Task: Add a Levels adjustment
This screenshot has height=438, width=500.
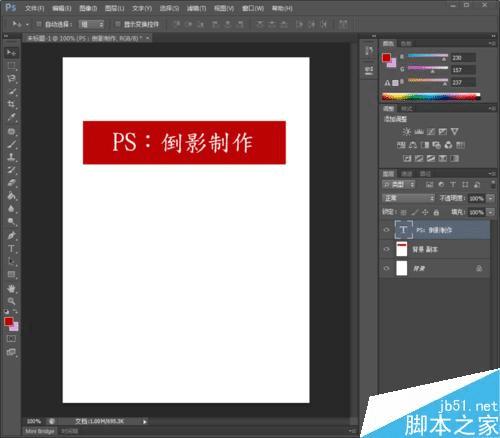Action: [419, 132]
